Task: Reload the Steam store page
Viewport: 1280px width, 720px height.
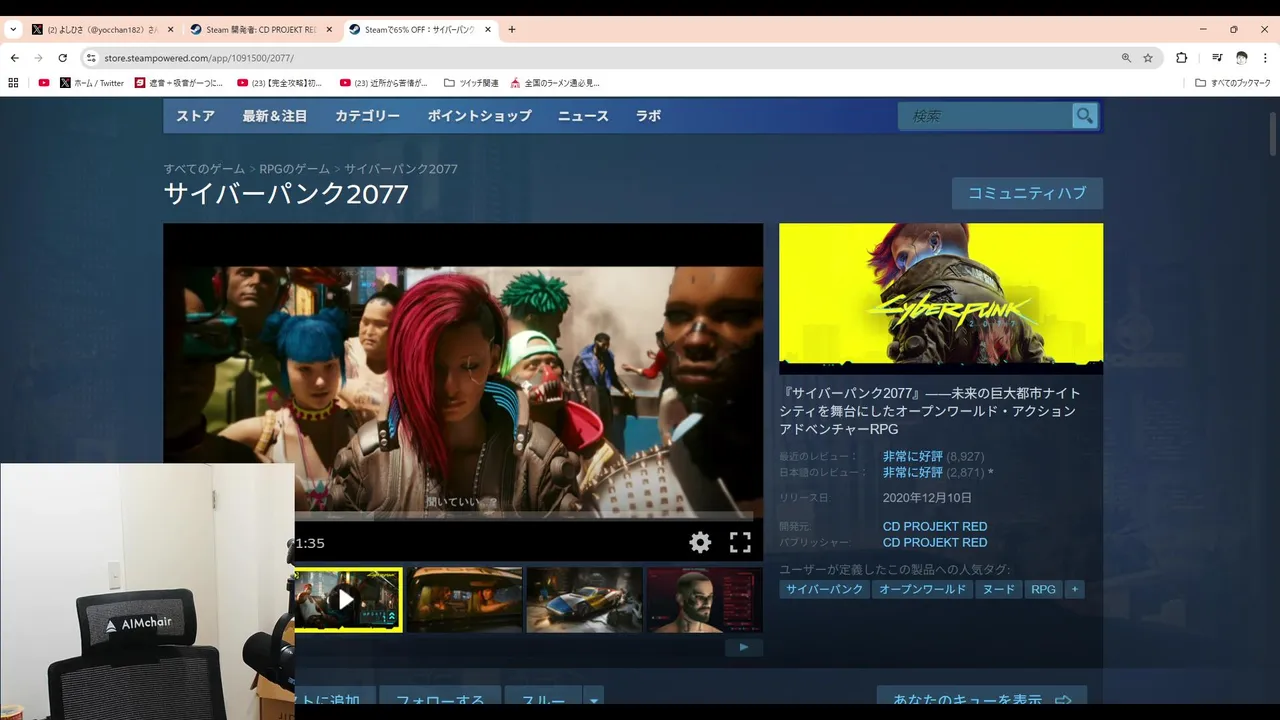Action: (x=62, y=58)
